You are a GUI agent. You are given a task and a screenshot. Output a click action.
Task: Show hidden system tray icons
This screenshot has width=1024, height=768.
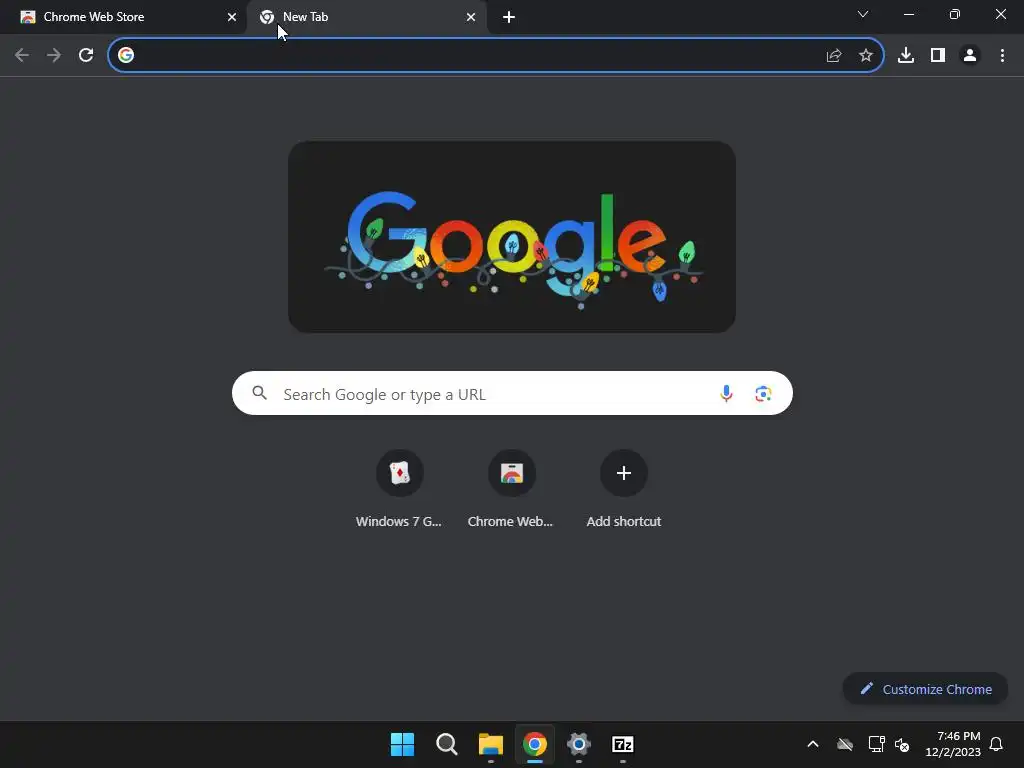coord(813,744)
